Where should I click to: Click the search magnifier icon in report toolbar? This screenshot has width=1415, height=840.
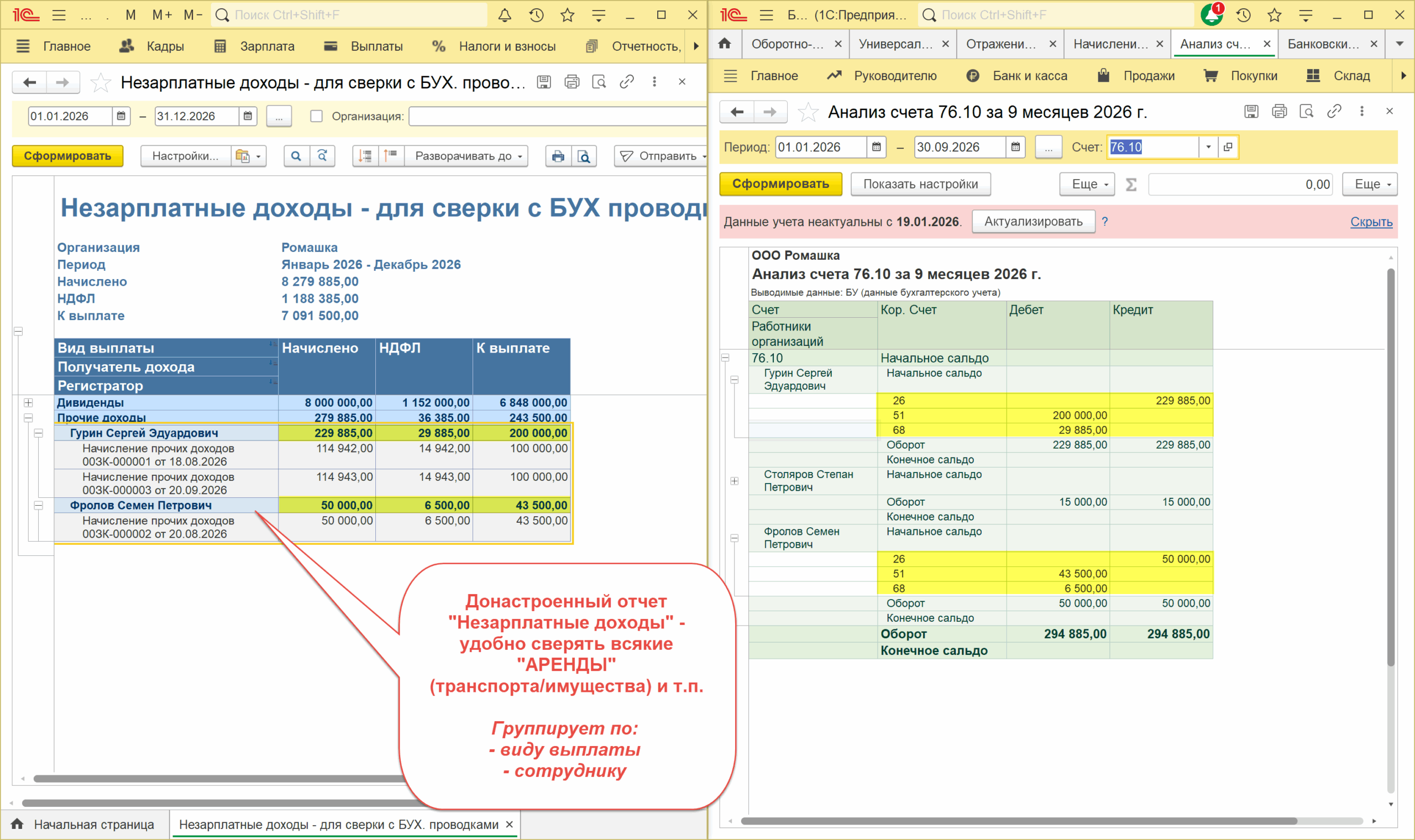296,156
